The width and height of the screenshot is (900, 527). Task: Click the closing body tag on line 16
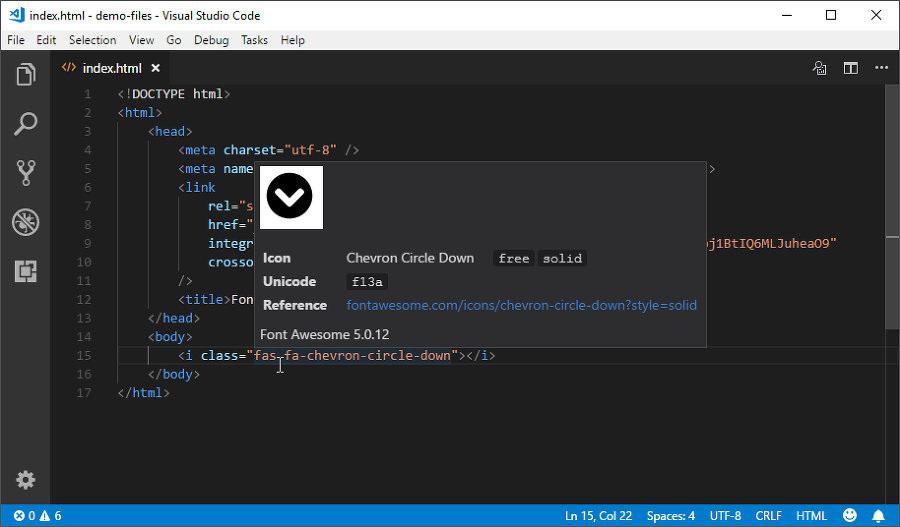173,374
